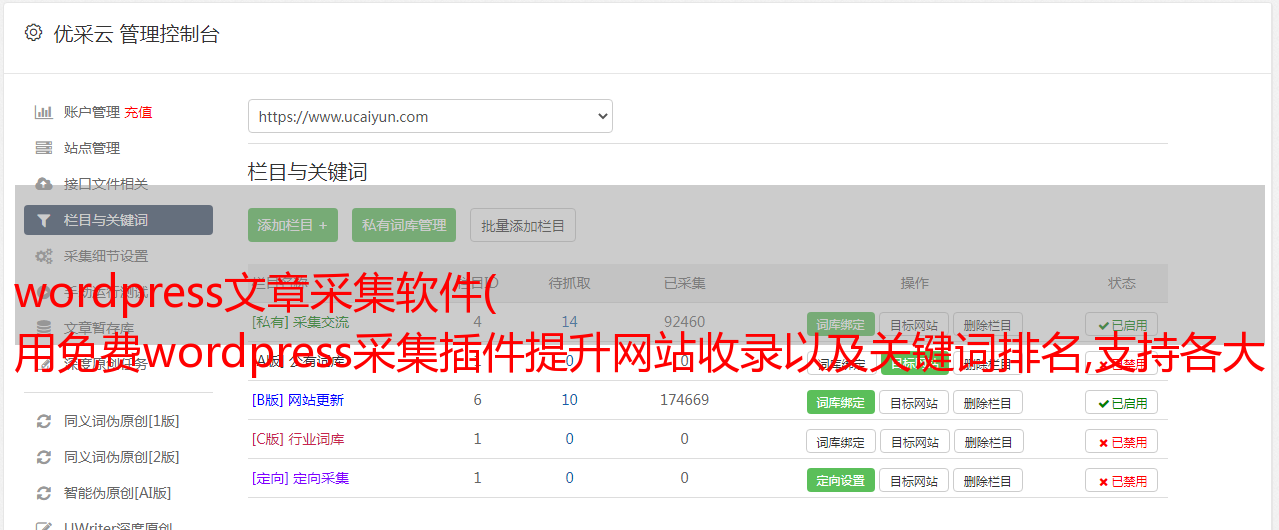
Task: Open the 账户管理 menu item
Action: (92, 112)
